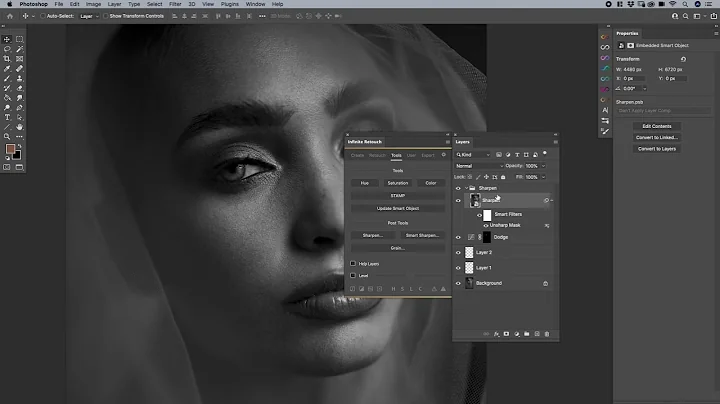Click Smart Sharpen button

coord(422,236)
